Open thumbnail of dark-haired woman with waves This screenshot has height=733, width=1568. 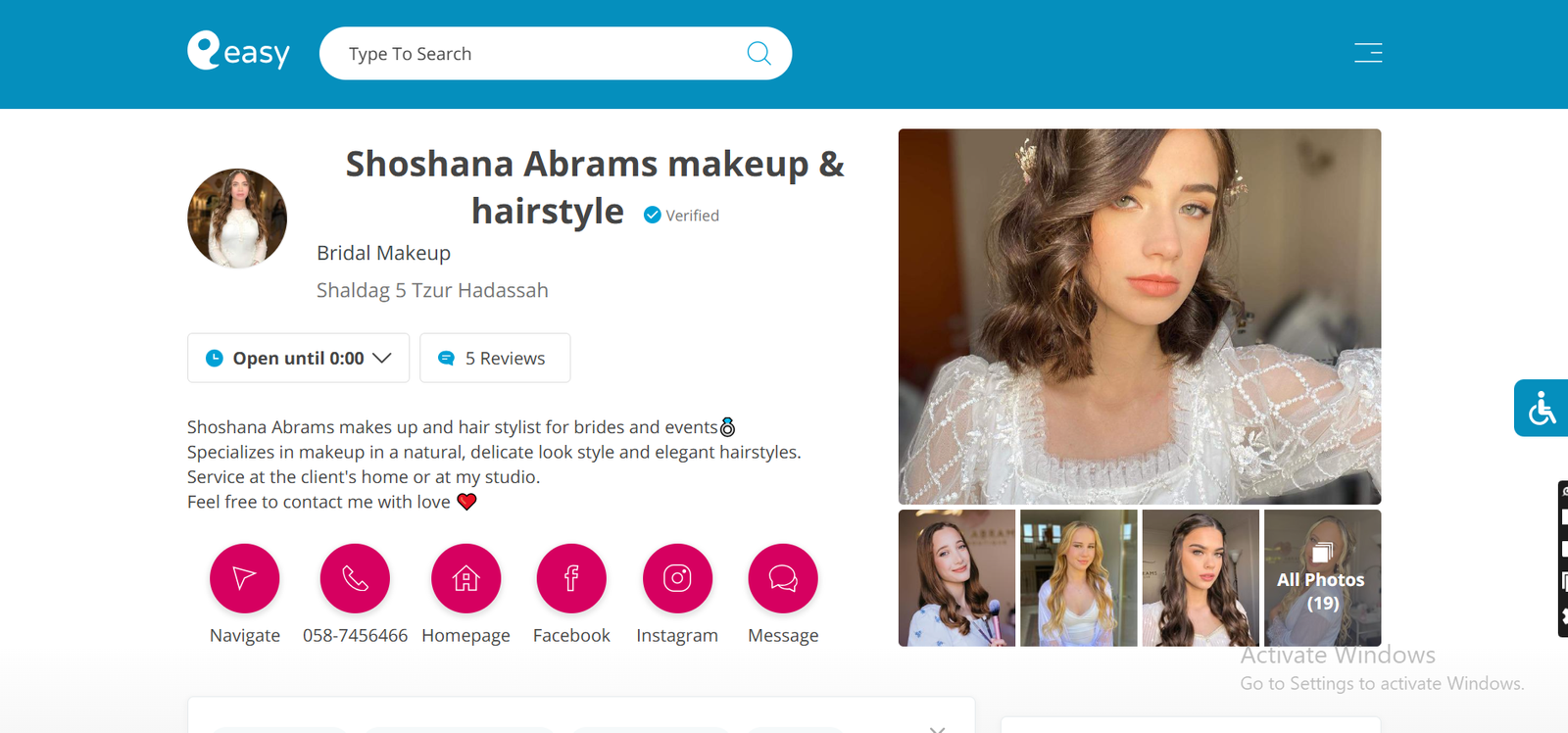(1200, 578)
